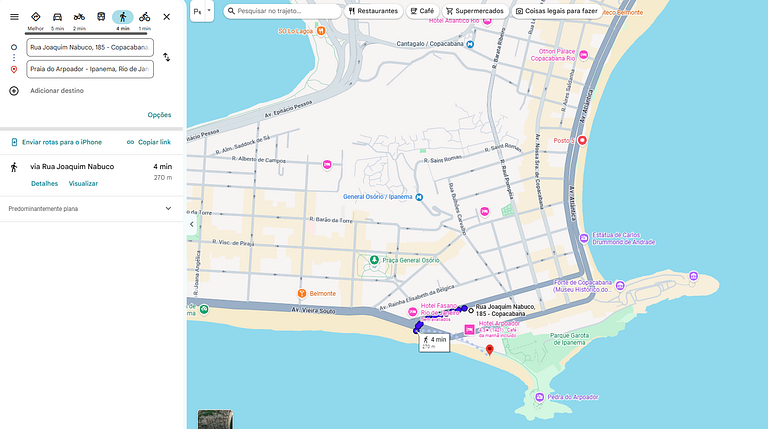Image resolution: width=768 pixels, height=429 pixels.
Task: Click the Hotel Atlantico Rio marker
Action: [x=487, y=21]
